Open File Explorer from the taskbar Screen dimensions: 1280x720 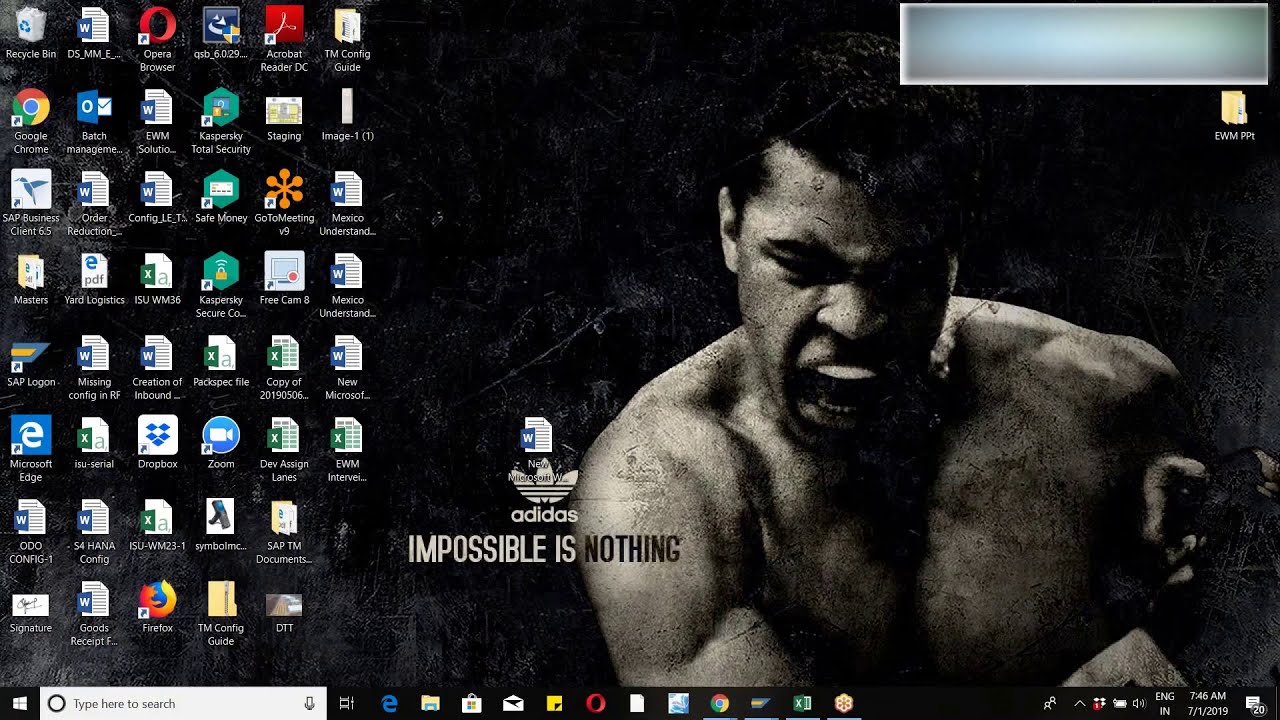(430, 704)
